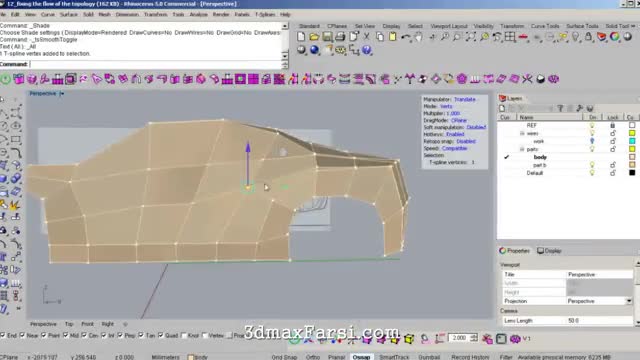The image size is (640, 360).
Task: Toggle the Near osnap checkbox
Action: coord(22,335)
